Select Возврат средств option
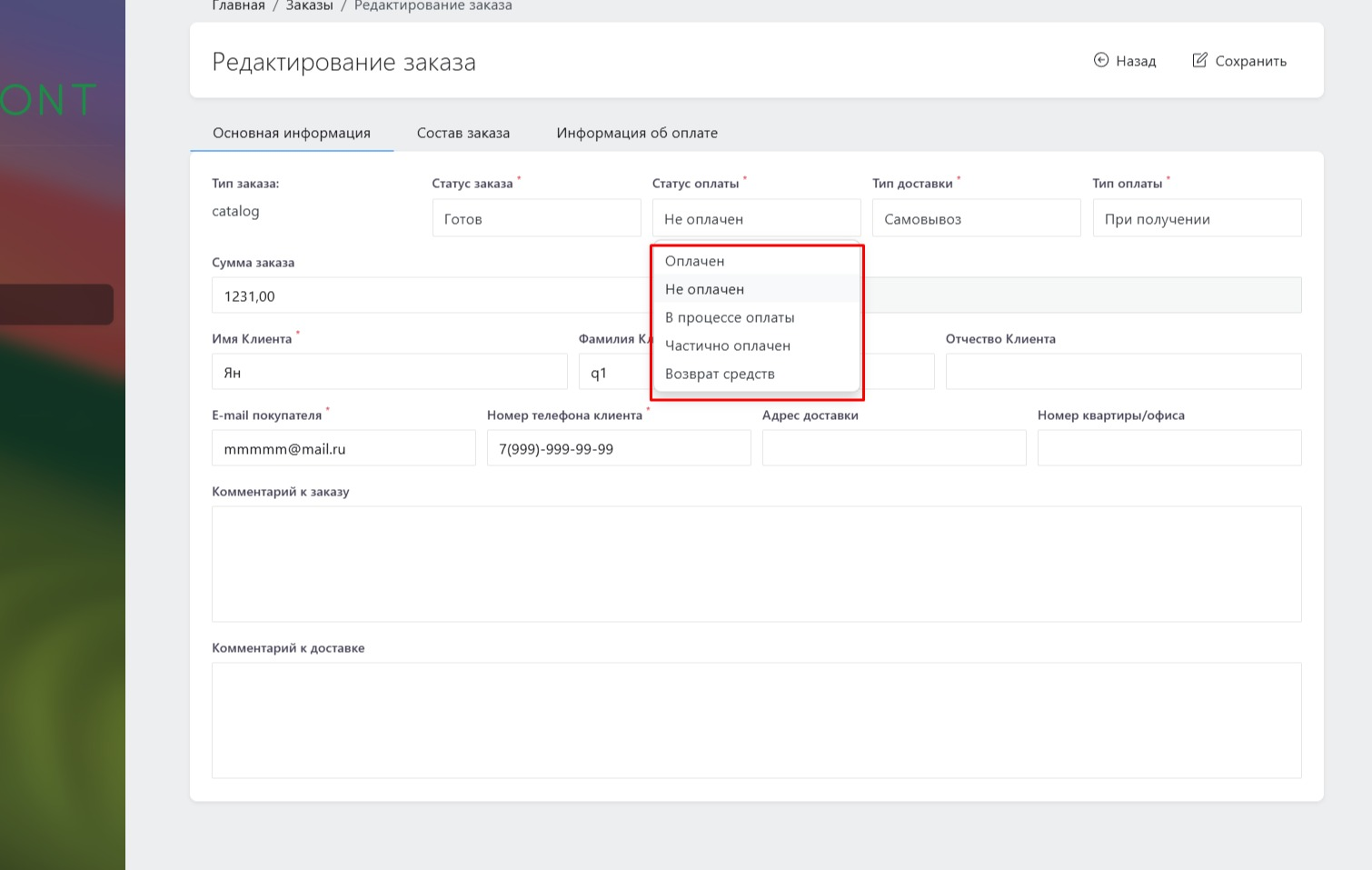This screenshot has width=1372, height=870. (720, 374)
